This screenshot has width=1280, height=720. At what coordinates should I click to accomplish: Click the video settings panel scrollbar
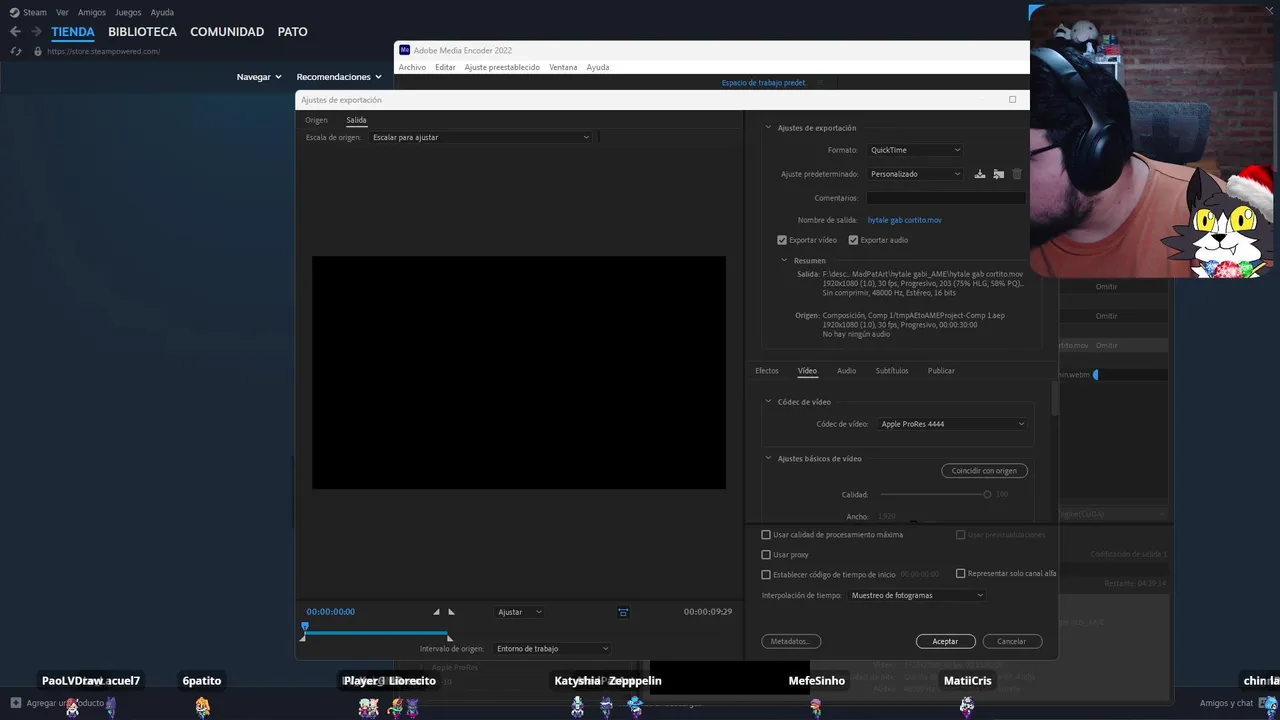(1054, 398)
